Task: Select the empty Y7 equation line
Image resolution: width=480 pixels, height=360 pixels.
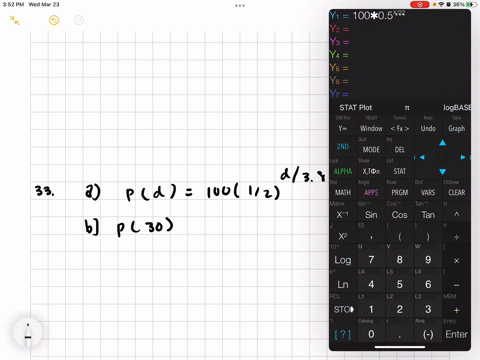Action: [399, 94]
